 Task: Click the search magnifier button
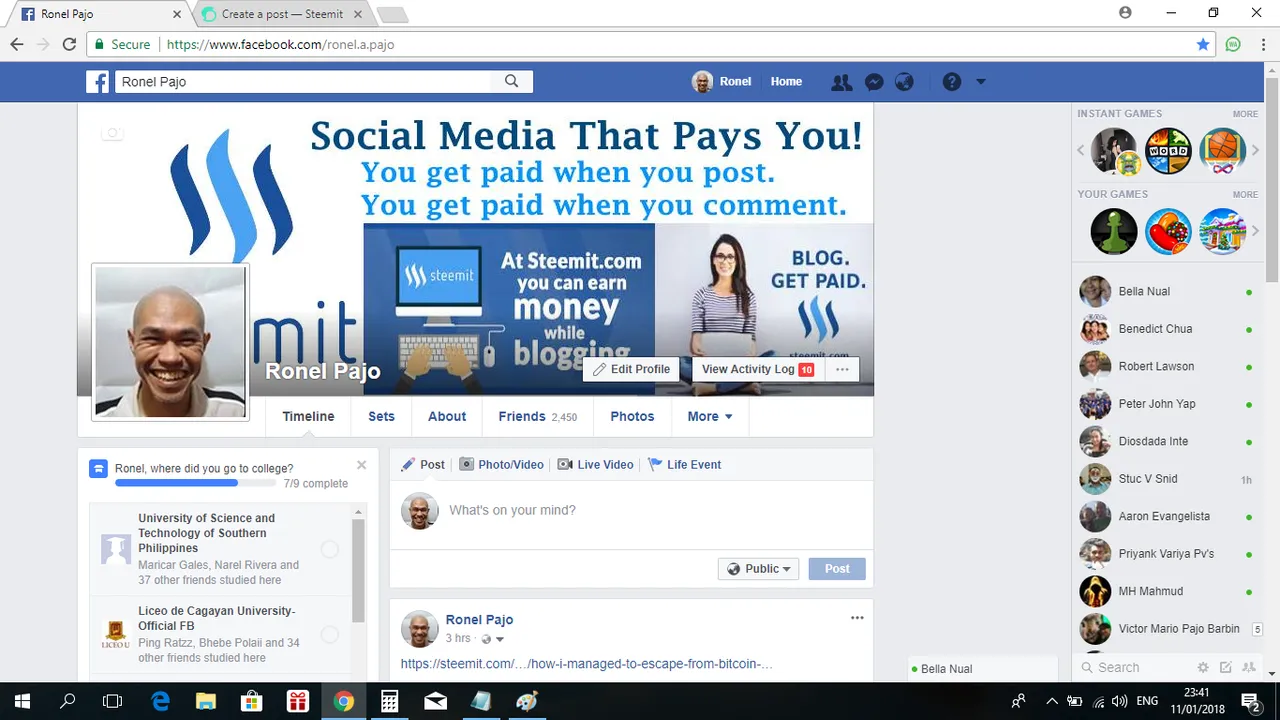point(511,82)
